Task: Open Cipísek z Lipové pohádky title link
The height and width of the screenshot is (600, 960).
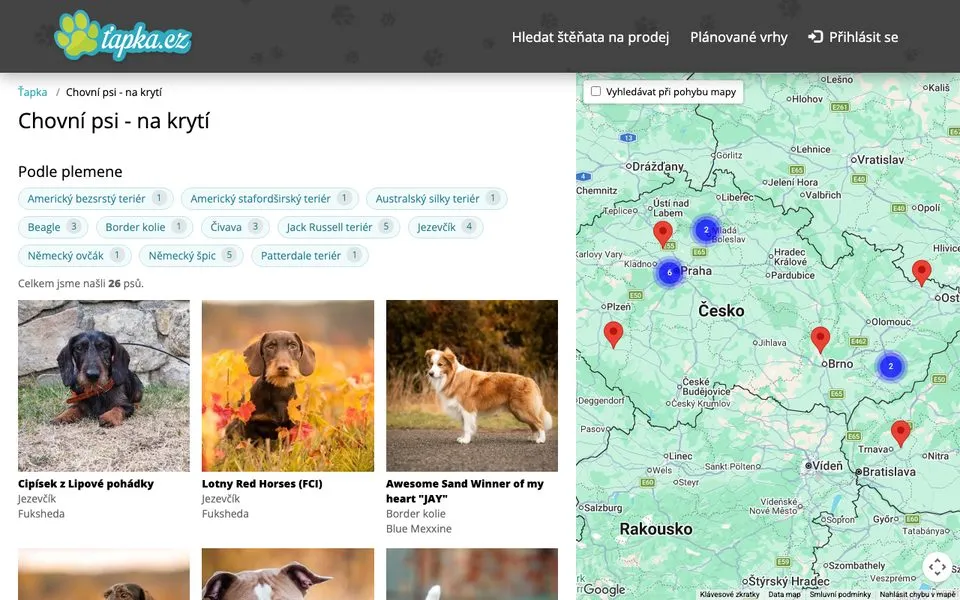Action: click(86, 484)
